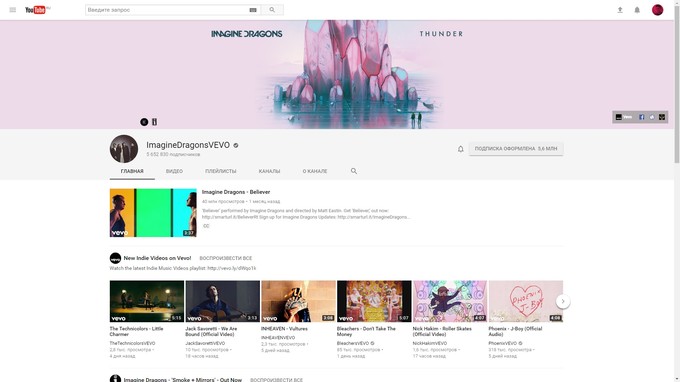Visit TheTechnicolorsVEVO channel link

pyautogui.click(x=132, y=343)
